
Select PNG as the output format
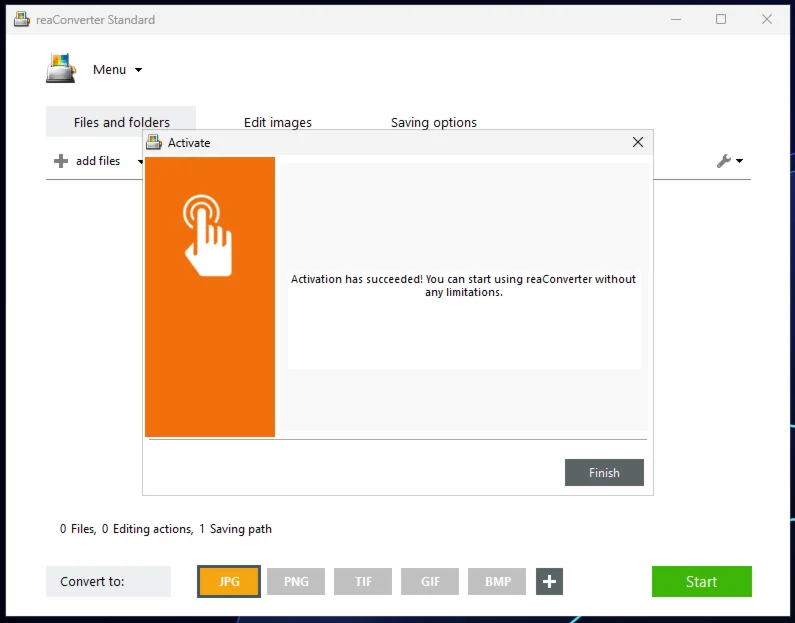(296, 581)
